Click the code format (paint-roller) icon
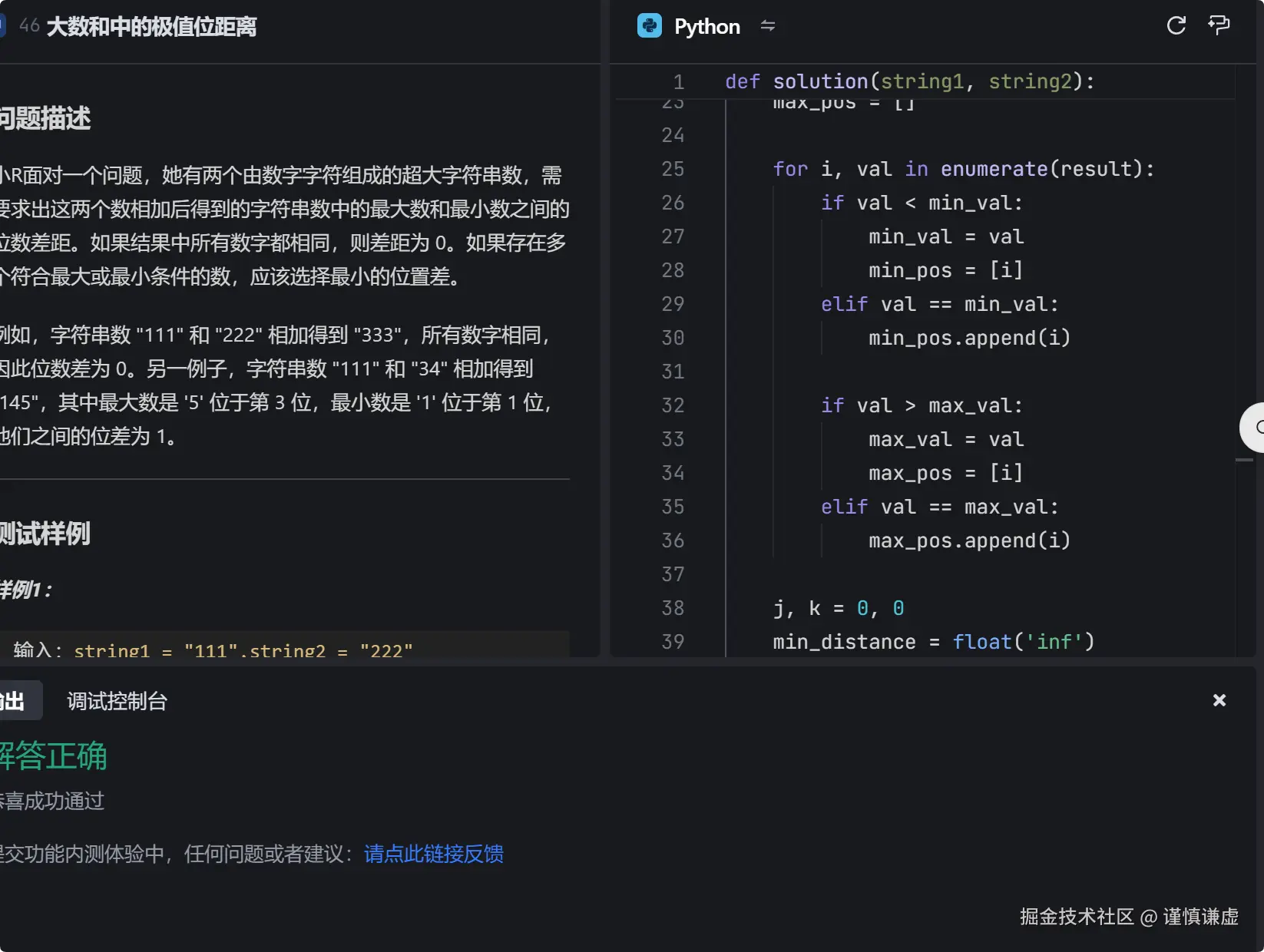This screenshot has height=952, width=1264. (x=1219, y=25)
